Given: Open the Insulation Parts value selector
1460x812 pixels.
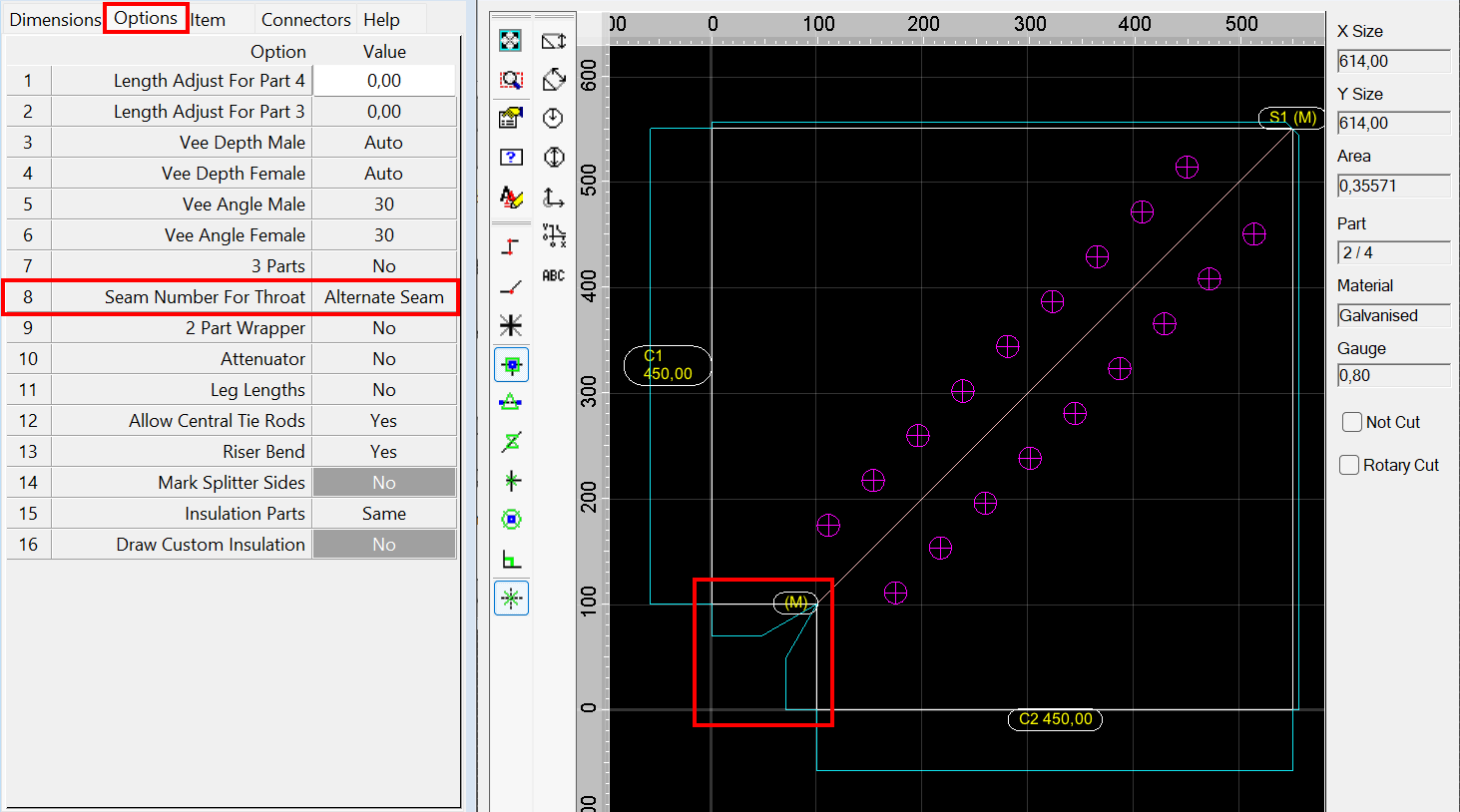Looking at the screenshot, I should click(384, 513).
